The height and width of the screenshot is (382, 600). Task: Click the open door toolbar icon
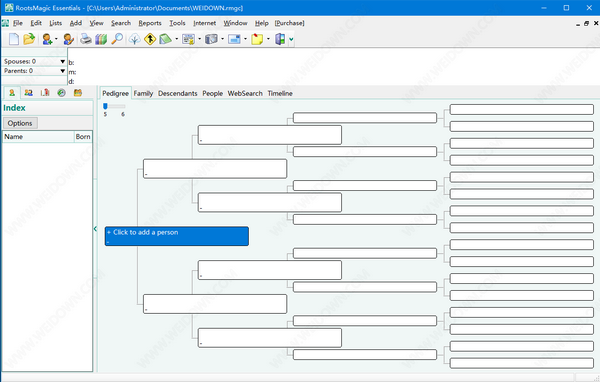click(280, 39)
